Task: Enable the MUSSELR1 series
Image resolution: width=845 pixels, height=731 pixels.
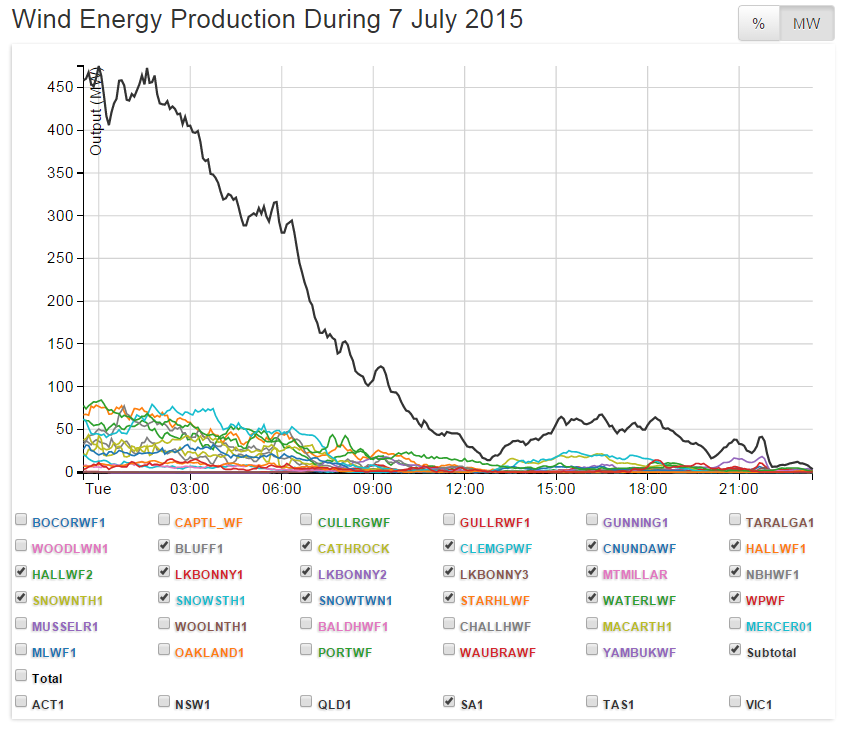Action: [x=21, y=624]
